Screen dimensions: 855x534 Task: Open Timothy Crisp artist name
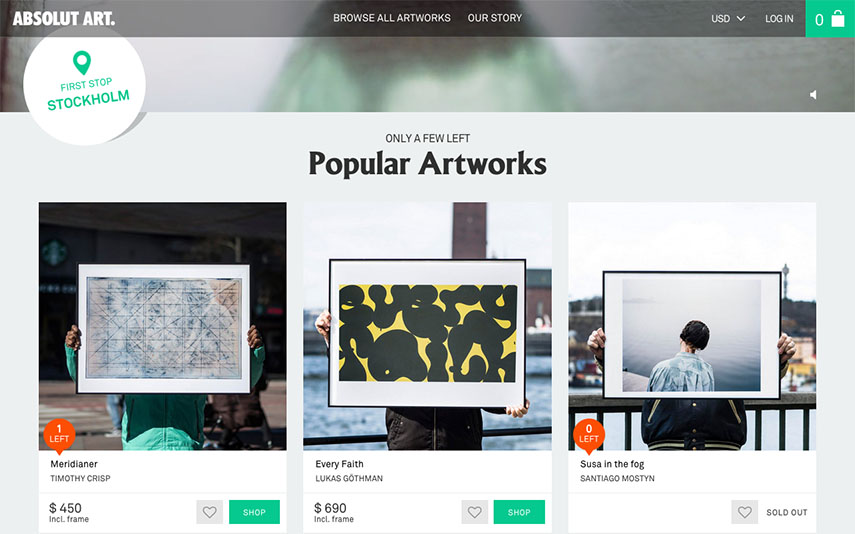[80, 478]
